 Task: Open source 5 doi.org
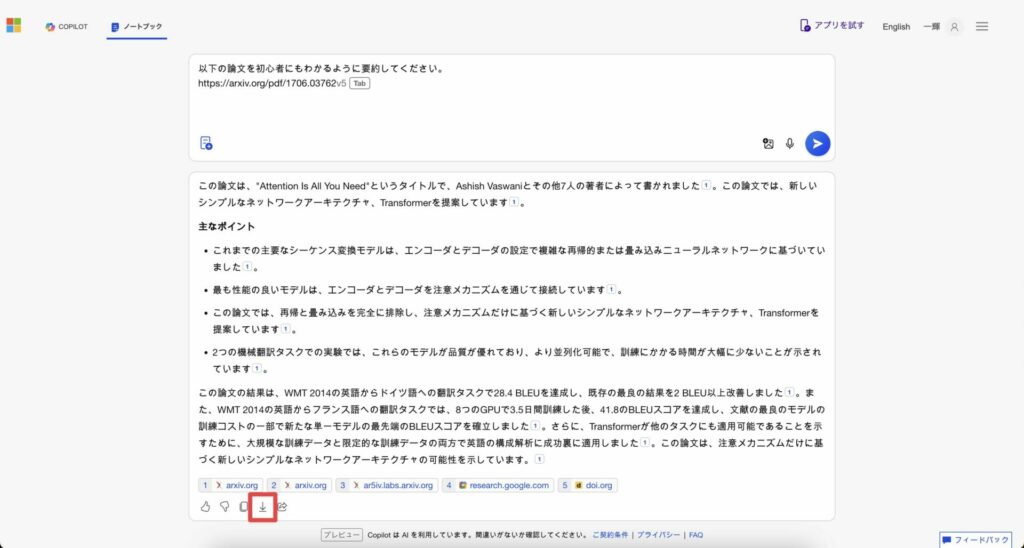tap(588, 485)
